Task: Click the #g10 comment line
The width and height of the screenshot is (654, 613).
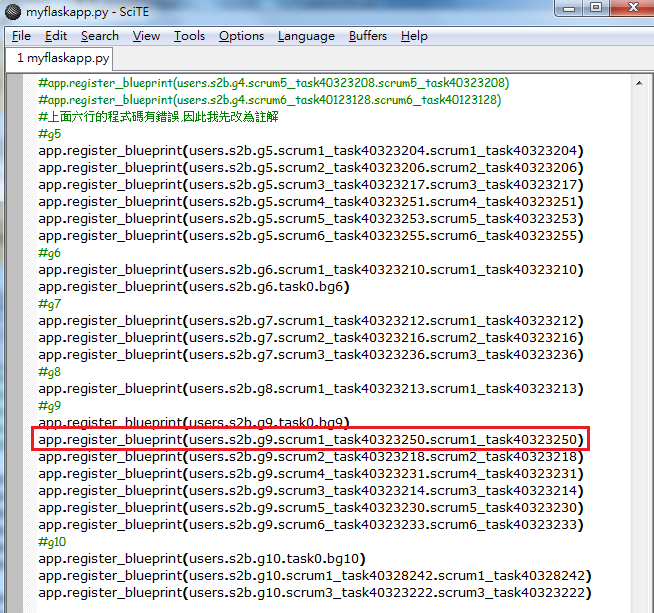Action: coord(52,542)
